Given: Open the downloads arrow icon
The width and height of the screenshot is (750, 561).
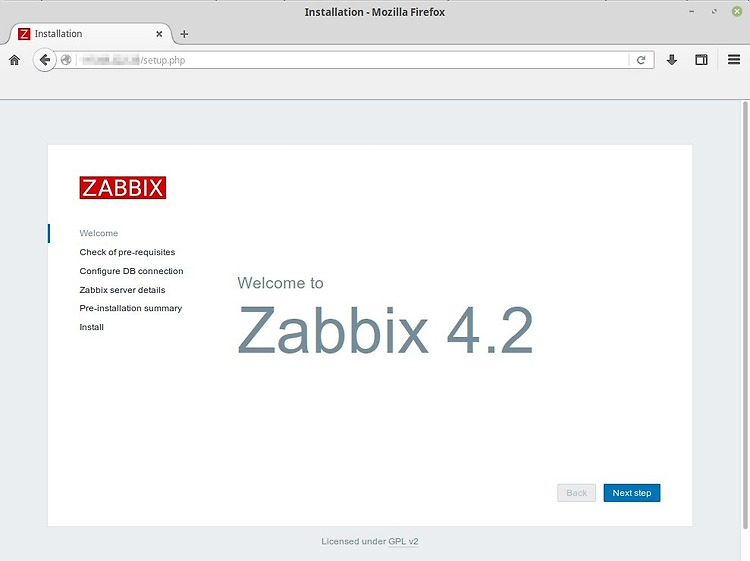Looking at the screenshot, I should point(672,60).
